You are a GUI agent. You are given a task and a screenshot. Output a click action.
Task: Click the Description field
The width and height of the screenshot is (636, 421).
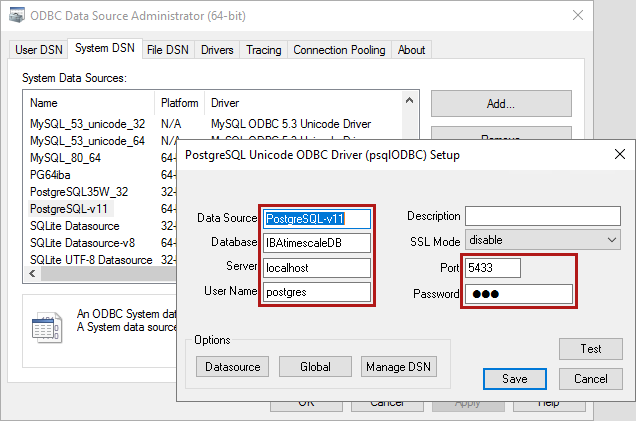tap(543, 216)
